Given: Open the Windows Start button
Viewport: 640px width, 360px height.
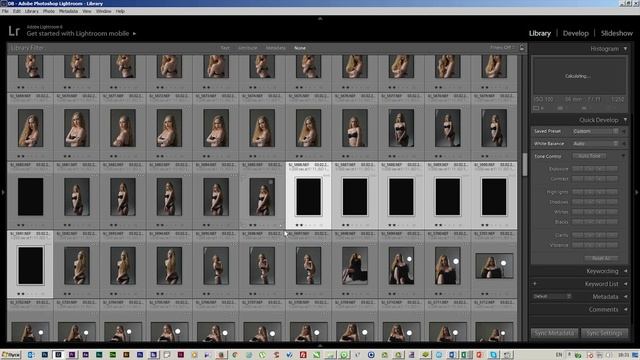Looking at the screenshot, I should (11, 355).
